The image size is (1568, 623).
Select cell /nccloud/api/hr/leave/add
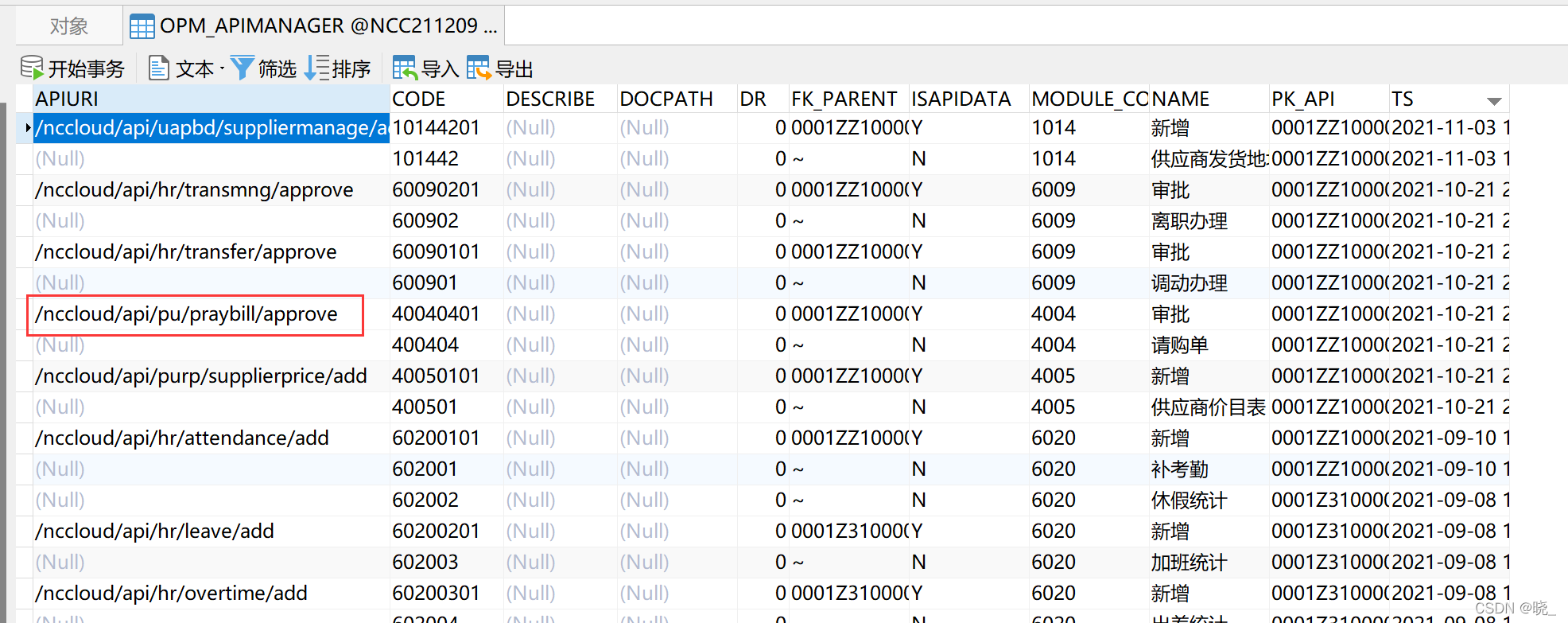click(212, 531)
